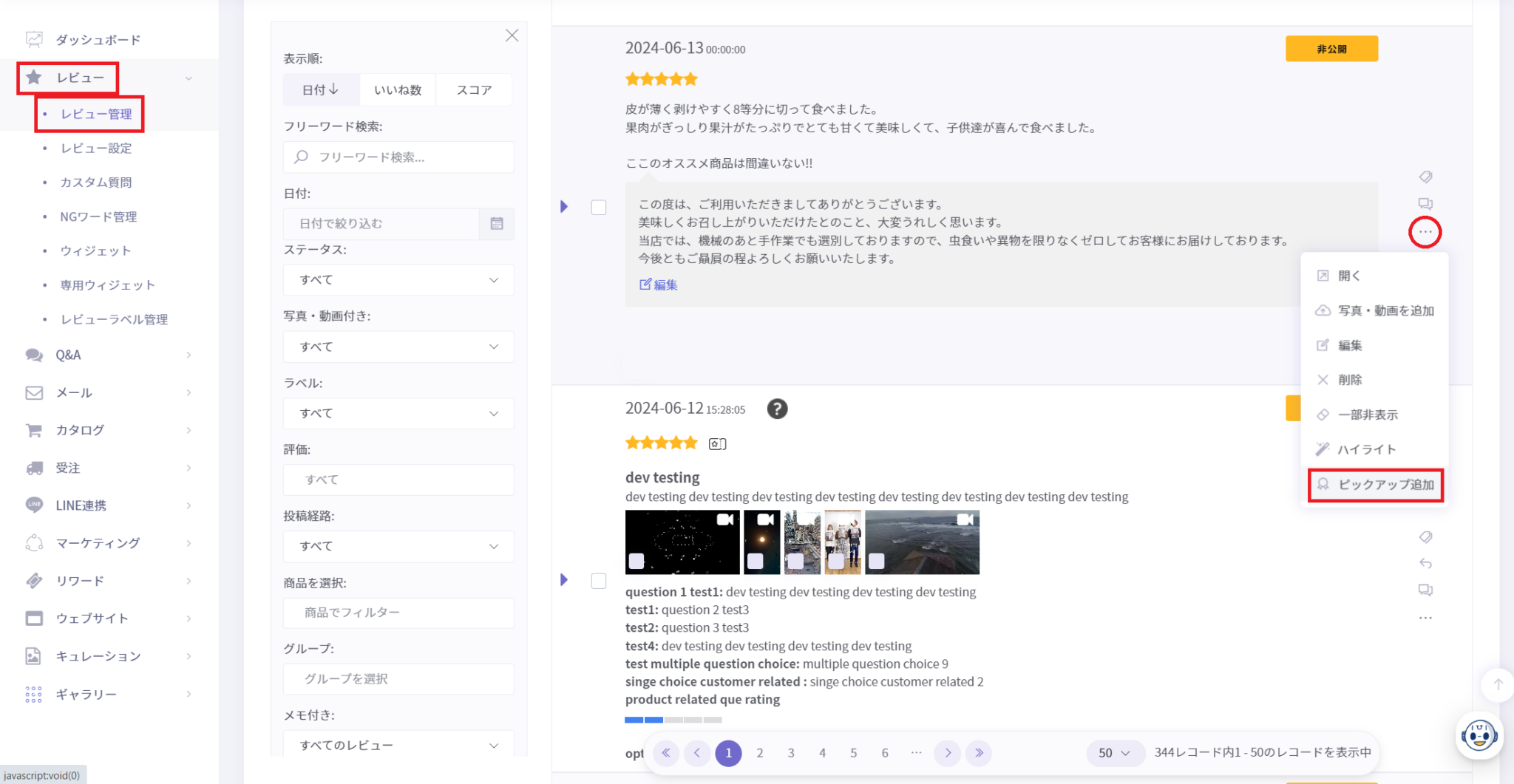Image resolution: width=1514 pixels, height=784 pixels.
Task: Expand the dev testing review row triangle
Action: coord(564,580)
